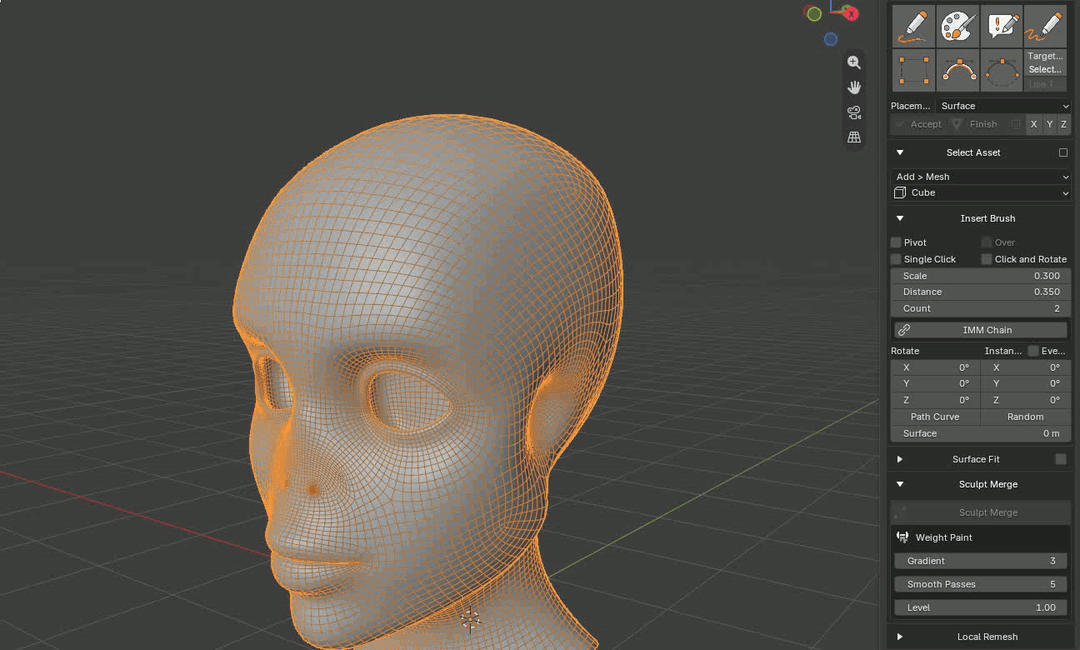Click the Gradient field showing 3
Image resolution: width=1080 pixels, height=650 pixels.
click(x=981, y=560)
